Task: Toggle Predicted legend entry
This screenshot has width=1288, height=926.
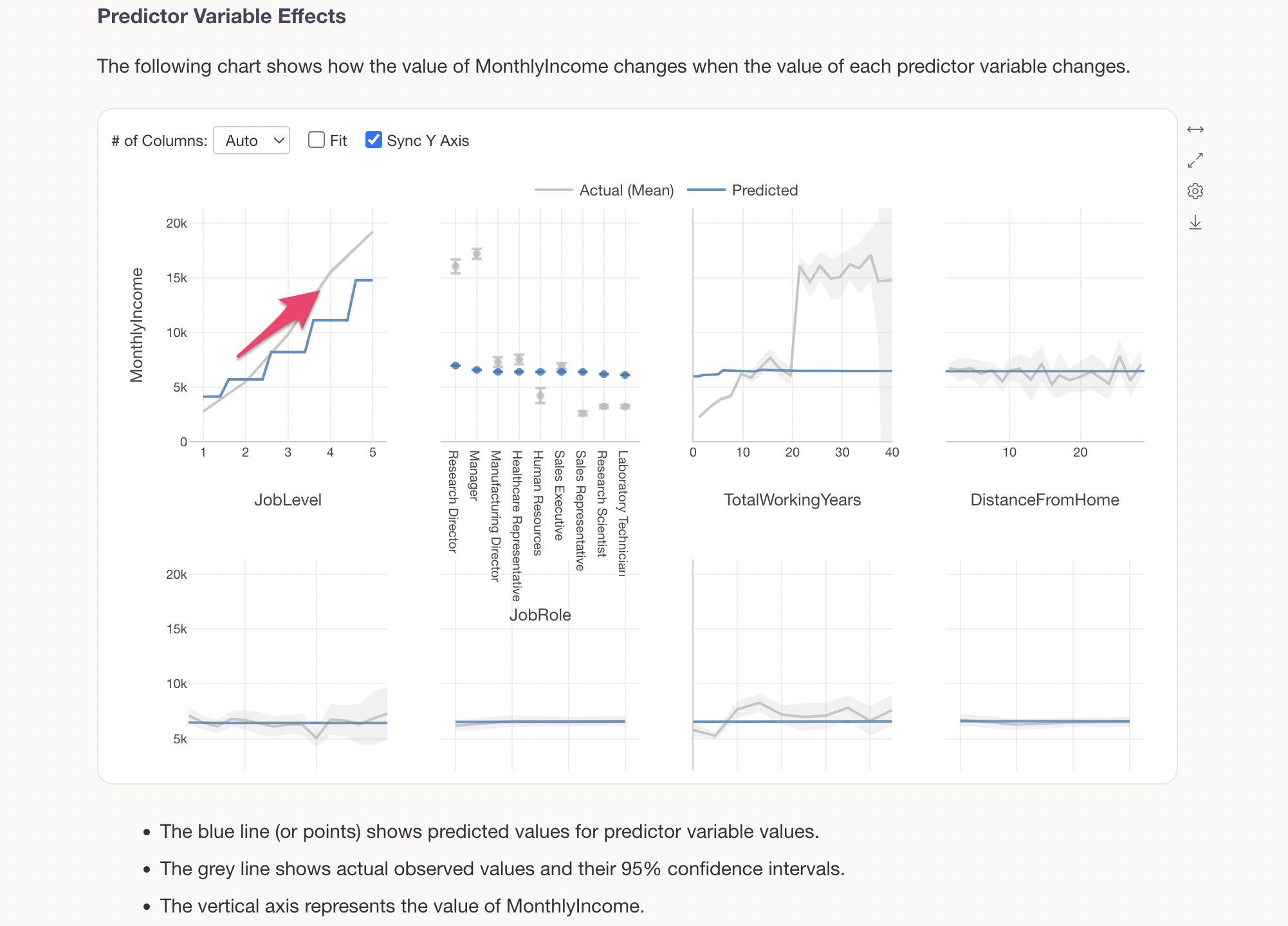Action: point(764,190)
